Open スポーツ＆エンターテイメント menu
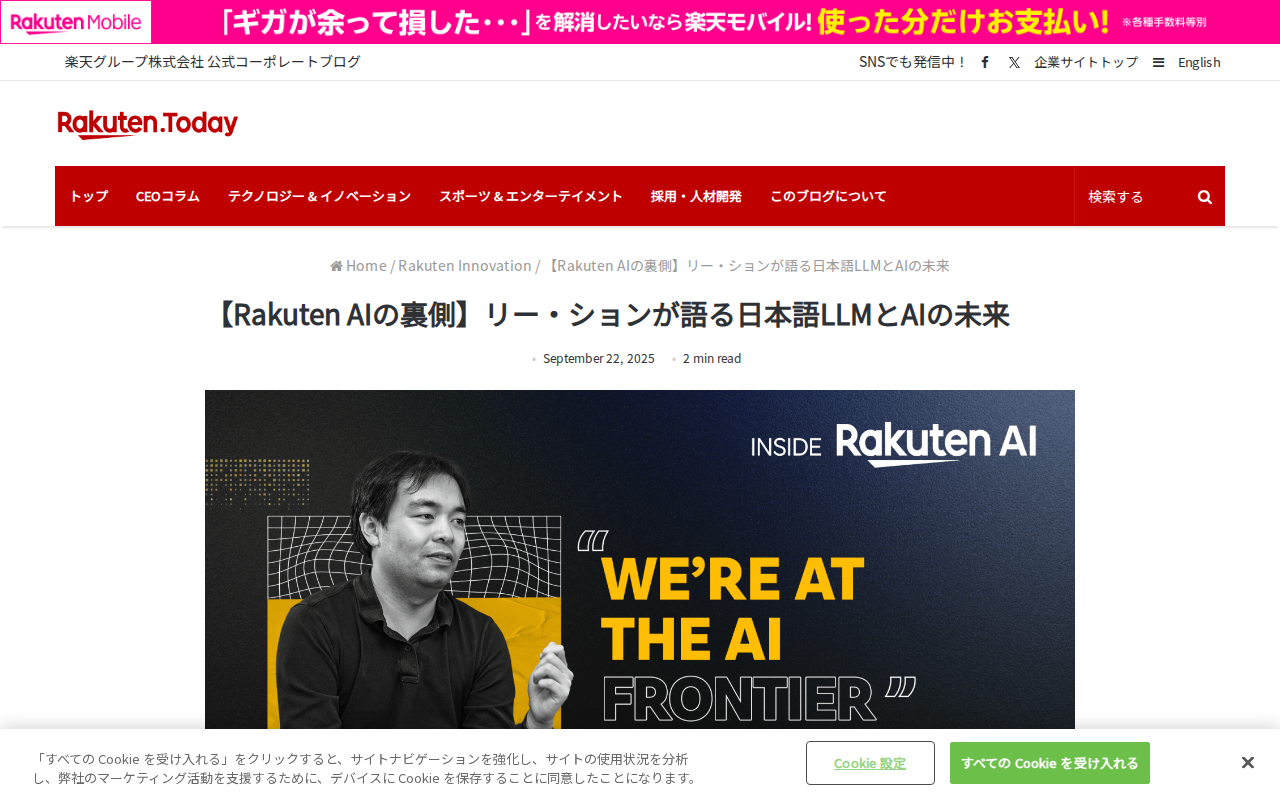 (531, 196)
